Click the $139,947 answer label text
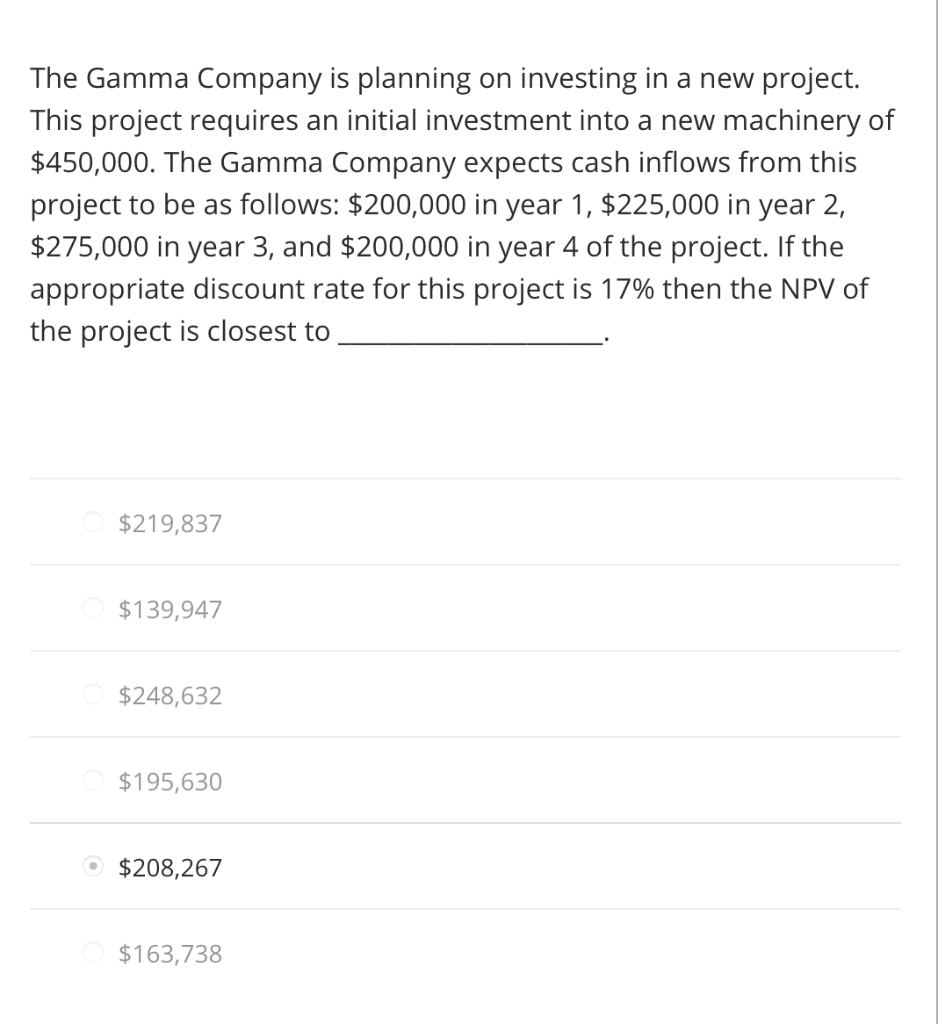This screenshot has width=938, height=1024. 170,608
